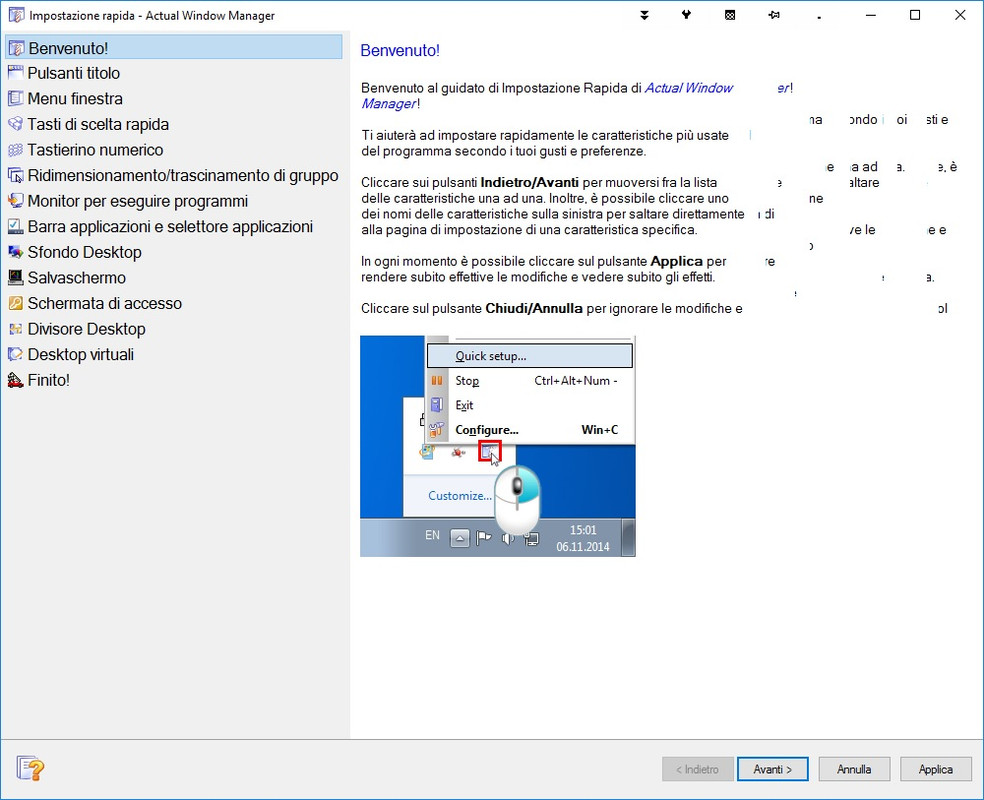
Task: Click the double-arrow roll-up title bar icon
Action: click(x=644, y=15)
